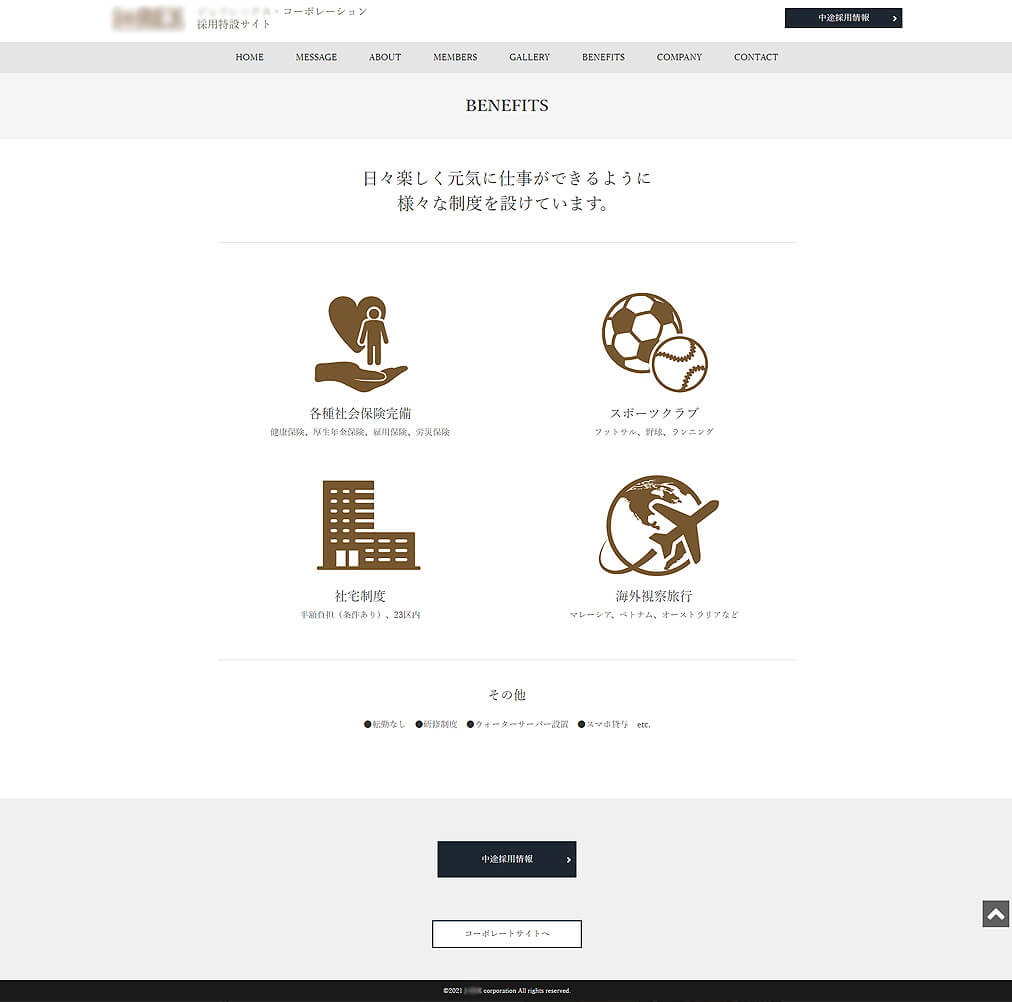1012x1002 pixels.
Task: Open COMPANY in navigation bar
Action: tap(679, 57)
